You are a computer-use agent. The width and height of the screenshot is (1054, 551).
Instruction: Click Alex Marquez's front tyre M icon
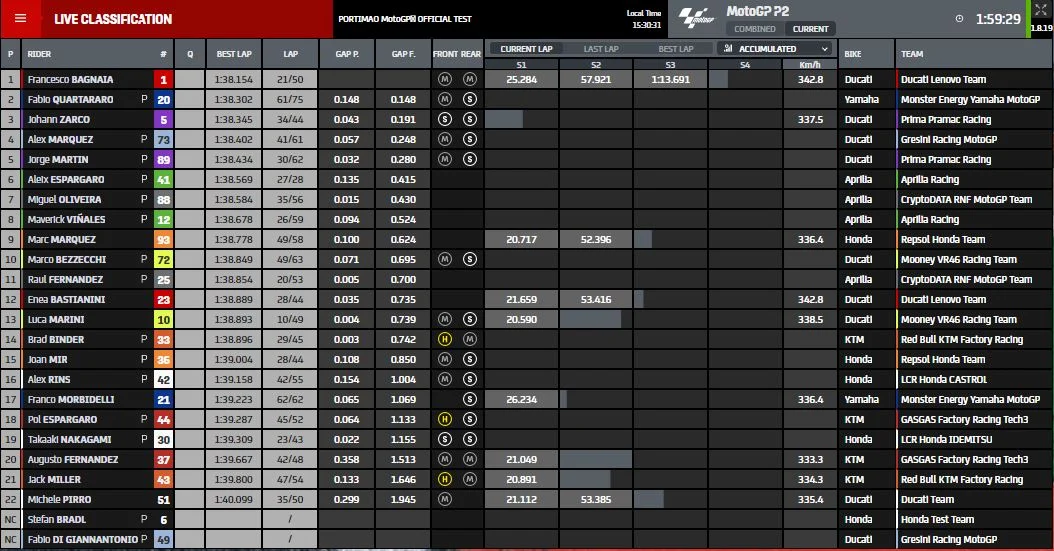444,139
